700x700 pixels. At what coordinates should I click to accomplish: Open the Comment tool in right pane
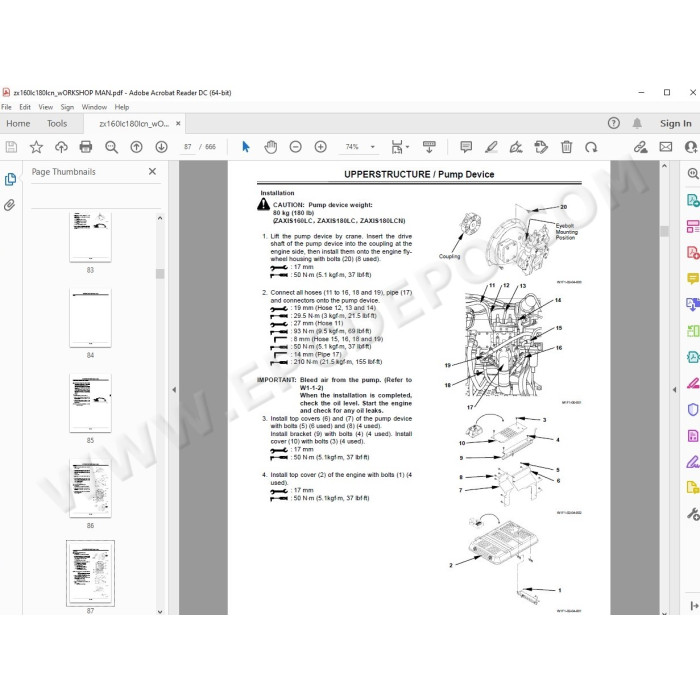[x=692, y=279]
